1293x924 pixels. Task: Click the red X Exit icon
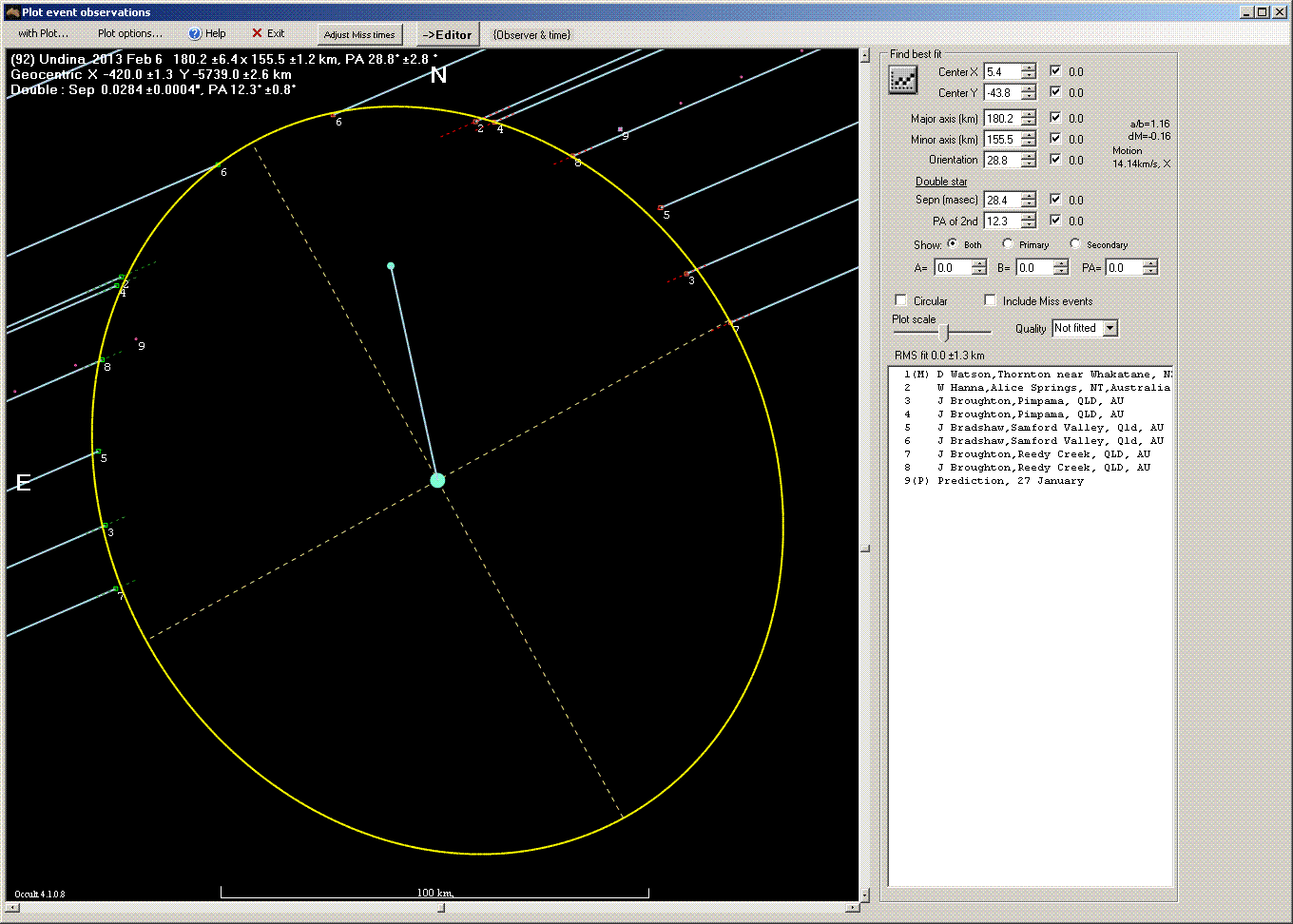(257, 33)
